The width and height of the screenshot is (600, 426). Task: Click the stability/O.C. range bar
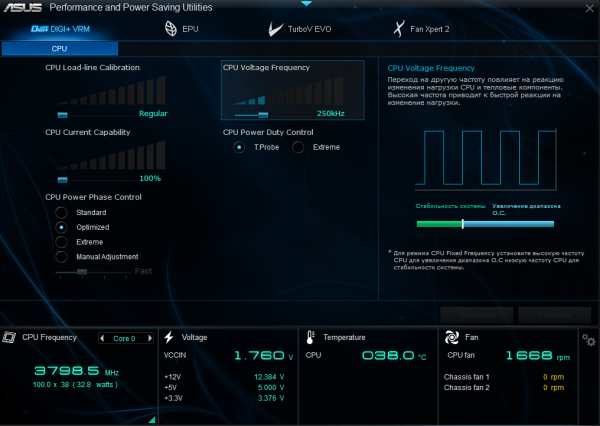click(485, 224)
